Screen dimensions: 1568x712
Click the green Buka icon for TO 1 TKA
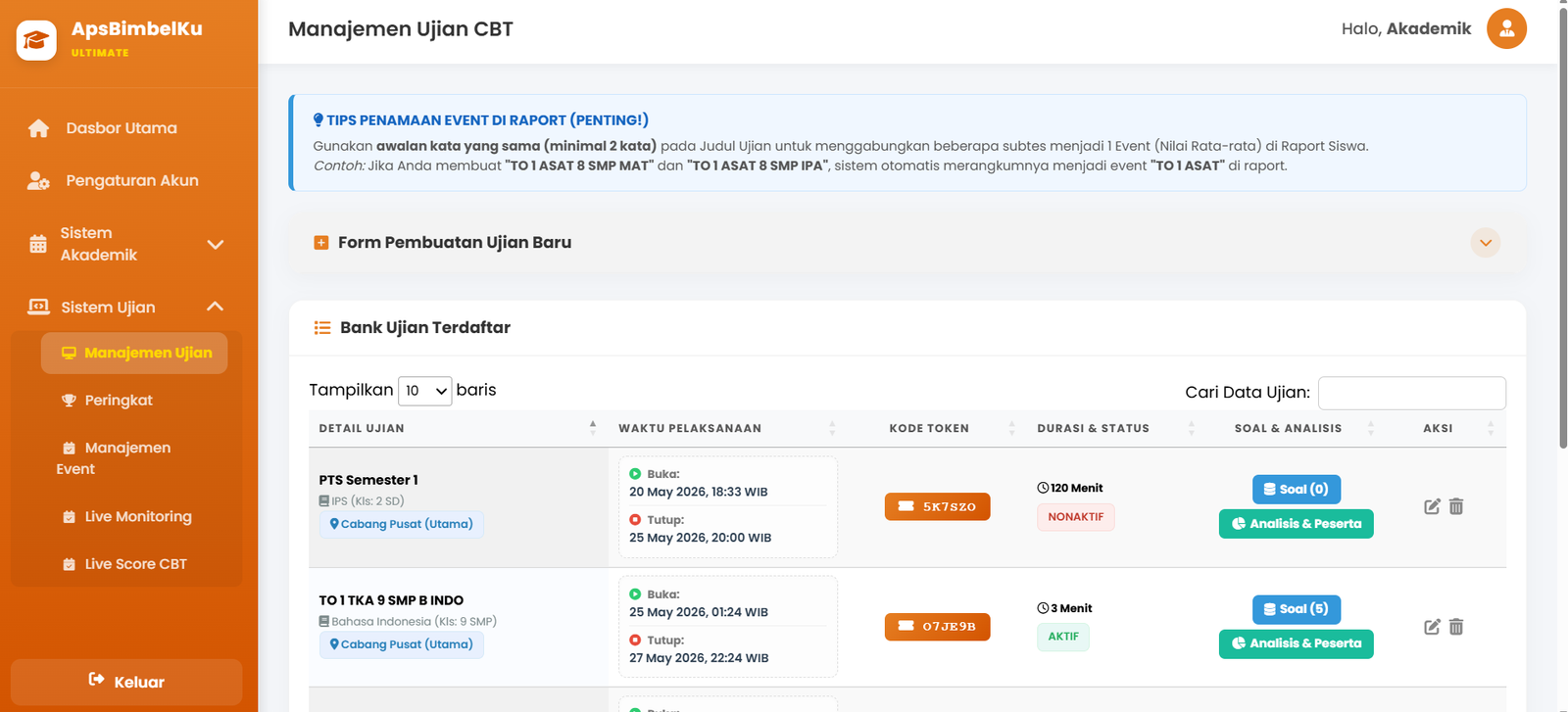coord(635,594)
